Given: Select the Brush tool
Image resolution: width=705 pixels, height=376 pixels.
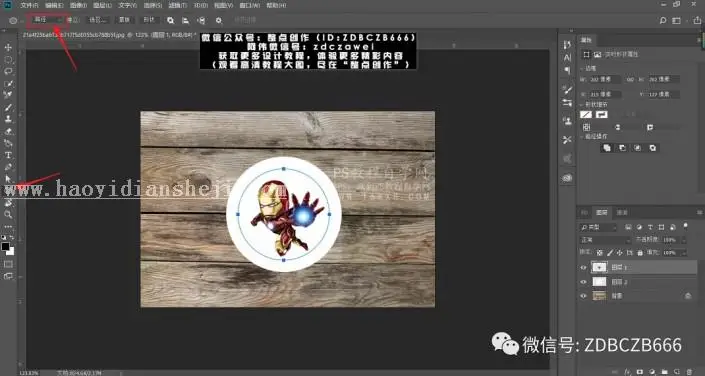Looking at the screenshot, I should point(8,107).
